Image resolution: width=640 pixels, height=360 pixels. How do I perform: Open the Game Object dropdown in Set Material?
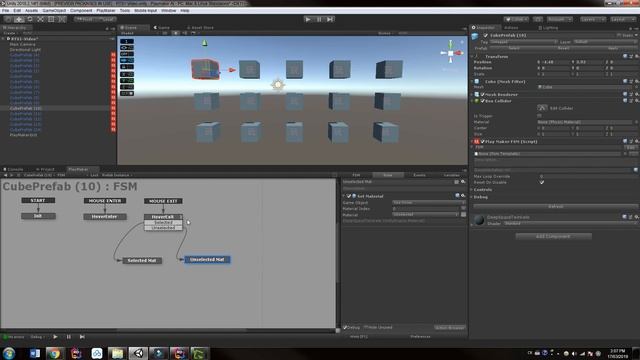[429, 202]
